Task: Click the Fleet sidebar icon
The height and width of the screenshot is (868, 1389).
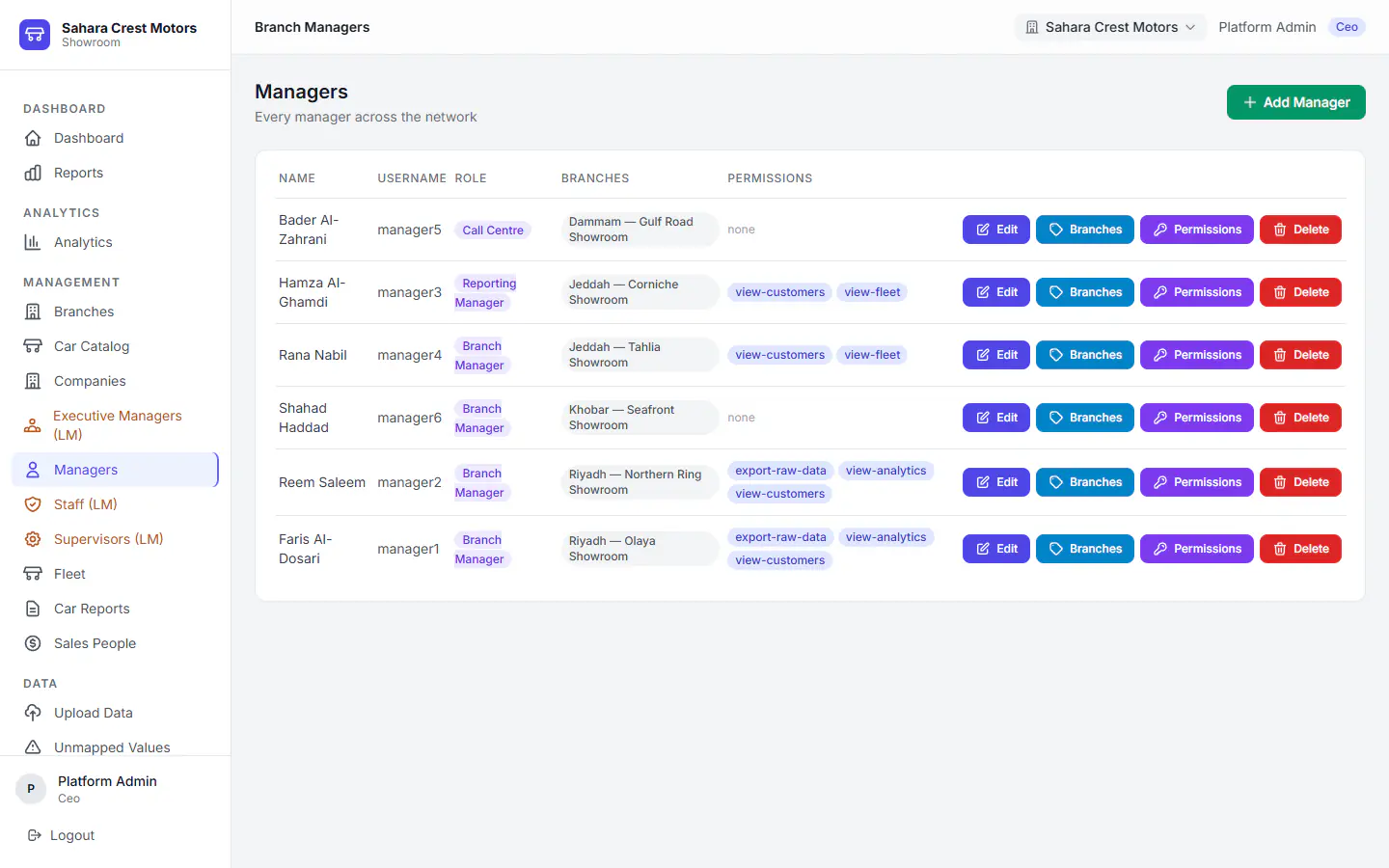Action: click(33, 574)
